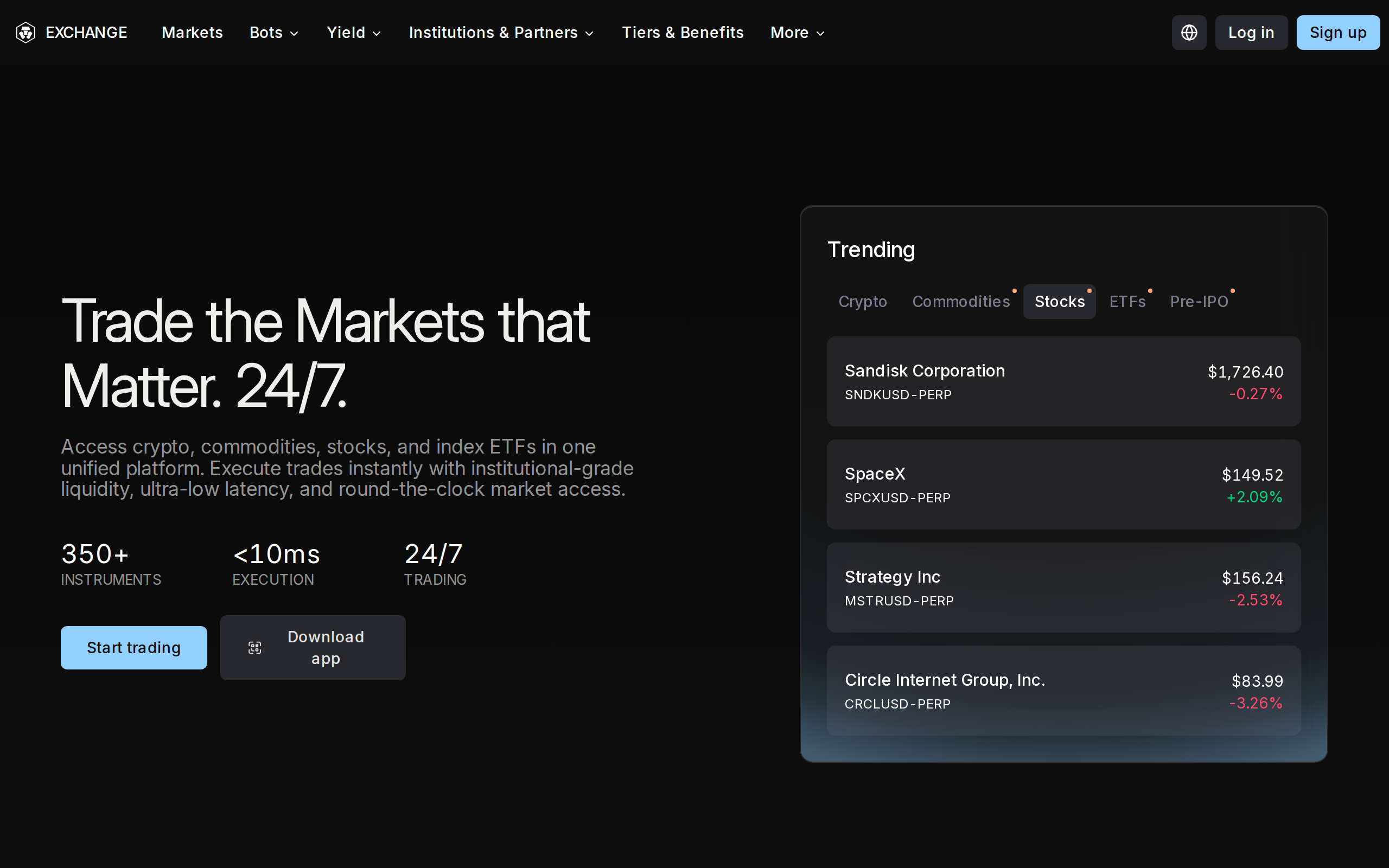
Task: Switch to the Commodities trending tab
Action: (961, 302)
